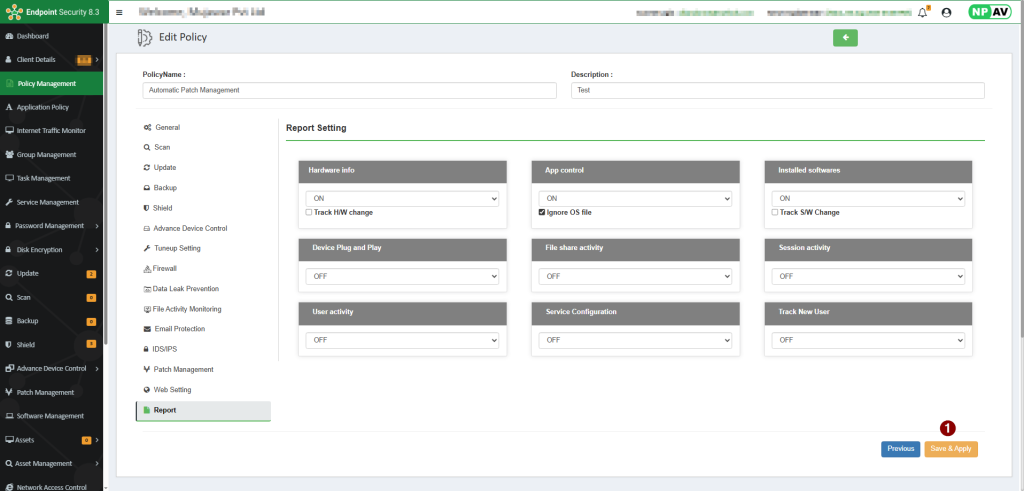1024x491 pixels.
Task: Click the Previous button
Action: [900, 449]
